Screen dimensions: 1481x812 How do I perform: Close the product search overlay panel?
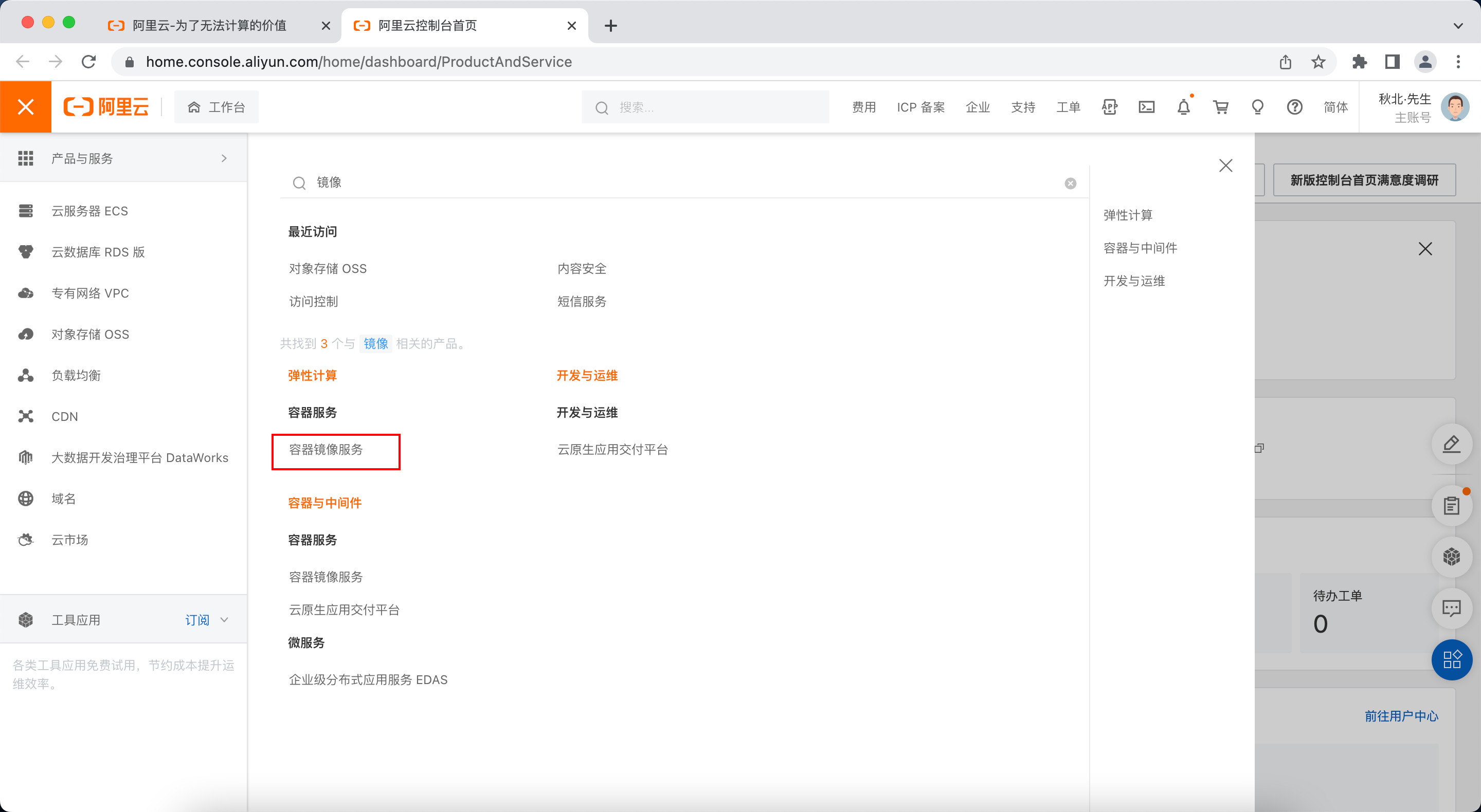(x=1226, y=165)
